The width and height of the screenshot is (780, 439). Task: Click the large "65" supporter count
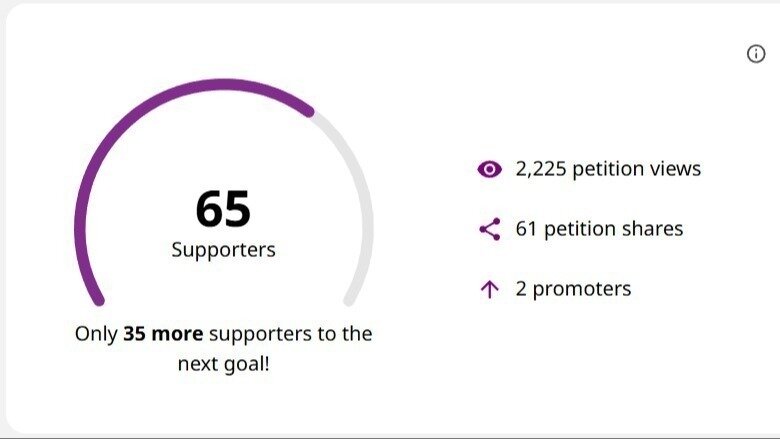[x=223, y=209]
